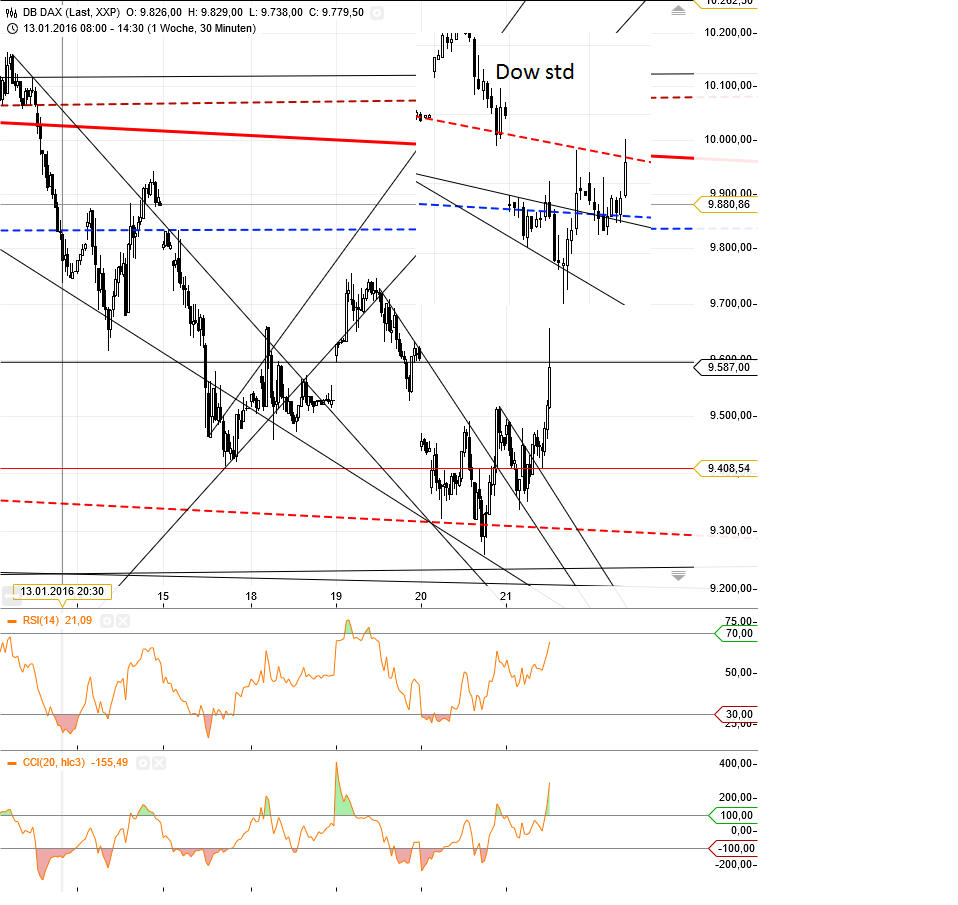958x905 pixels.
Task: Toggle RSI(14) visibility using its circle icon
Action: [106, 620]
